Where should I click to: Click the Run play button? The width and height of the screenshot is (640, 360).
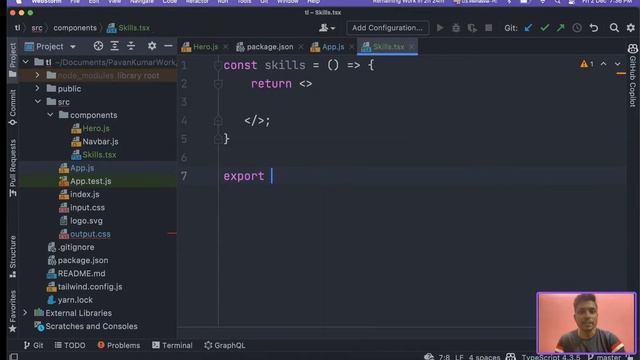[440, 28]
